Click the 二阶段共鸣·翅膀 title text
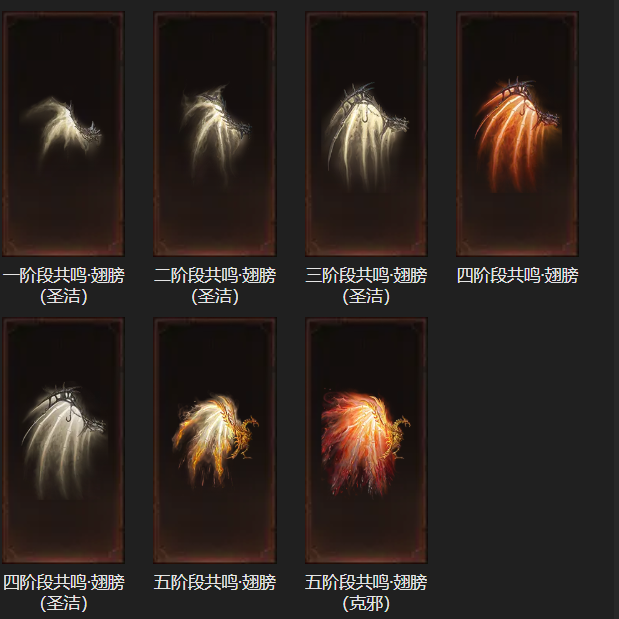The width and height of the screenshot is (619, 619). click(x=215, y=275)
